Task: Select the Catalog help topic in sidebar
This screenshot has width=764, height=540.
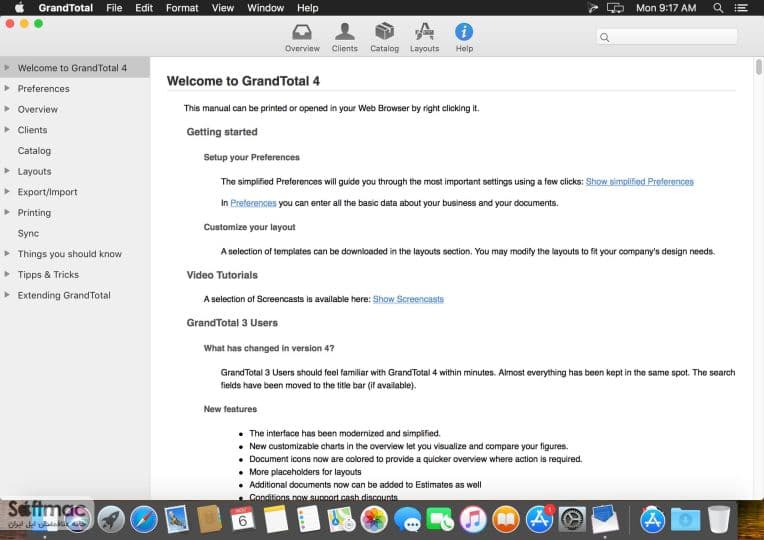Action: 34,151
